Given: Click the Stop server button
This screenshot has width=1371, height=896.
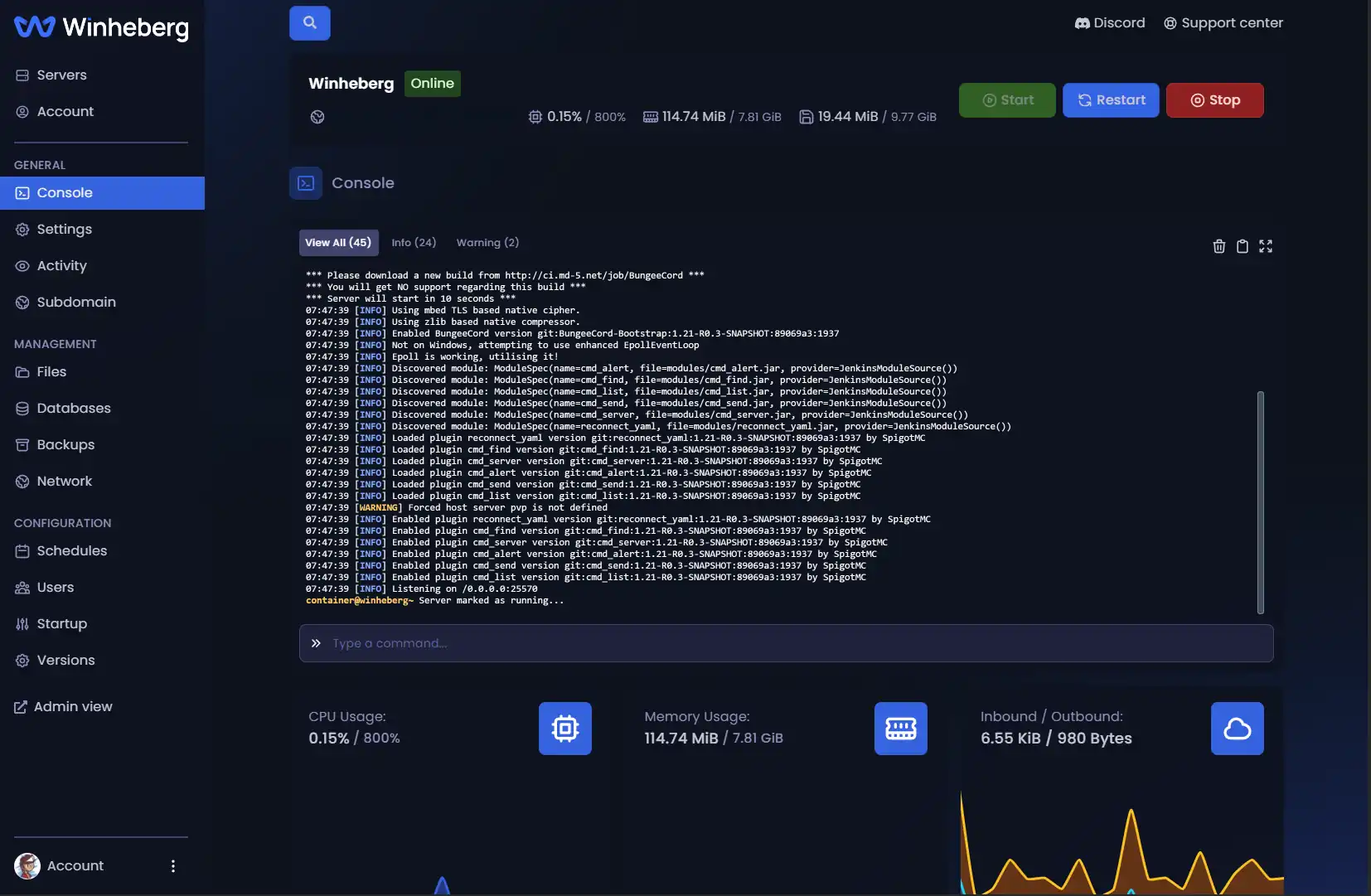Looking at the screenshot, I should click(x=1214, y=100).
